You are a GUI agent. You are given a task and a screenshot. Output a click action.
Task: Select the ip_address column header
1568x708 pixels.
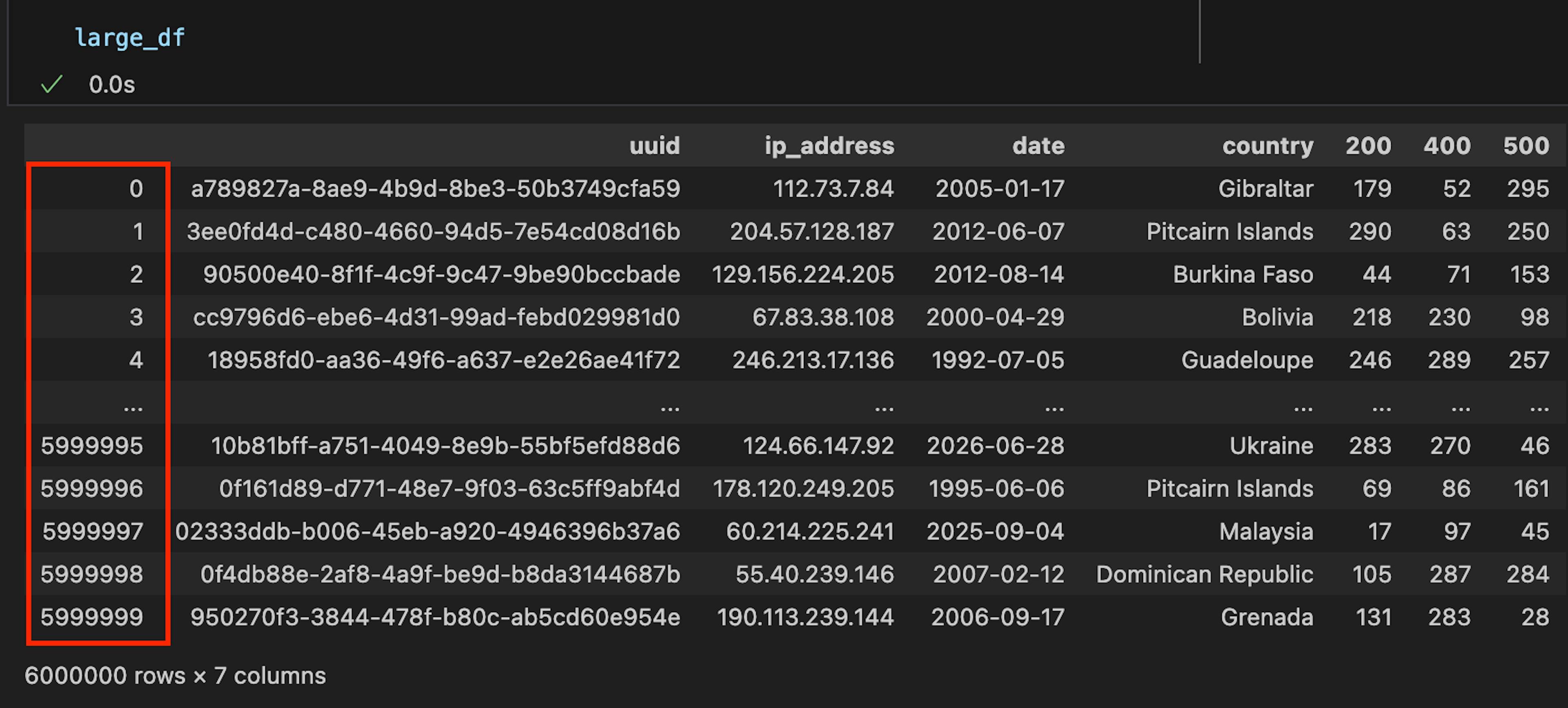tap(829, 146)
